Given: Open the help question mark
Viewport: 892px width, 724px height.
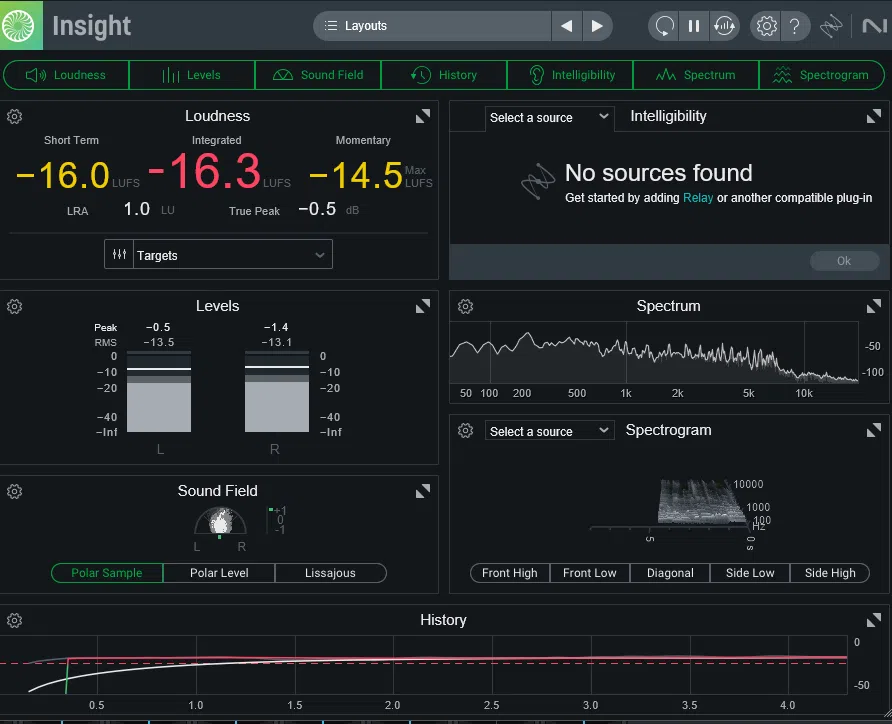Looking at the screenshot, I should [x=795, y=26].
